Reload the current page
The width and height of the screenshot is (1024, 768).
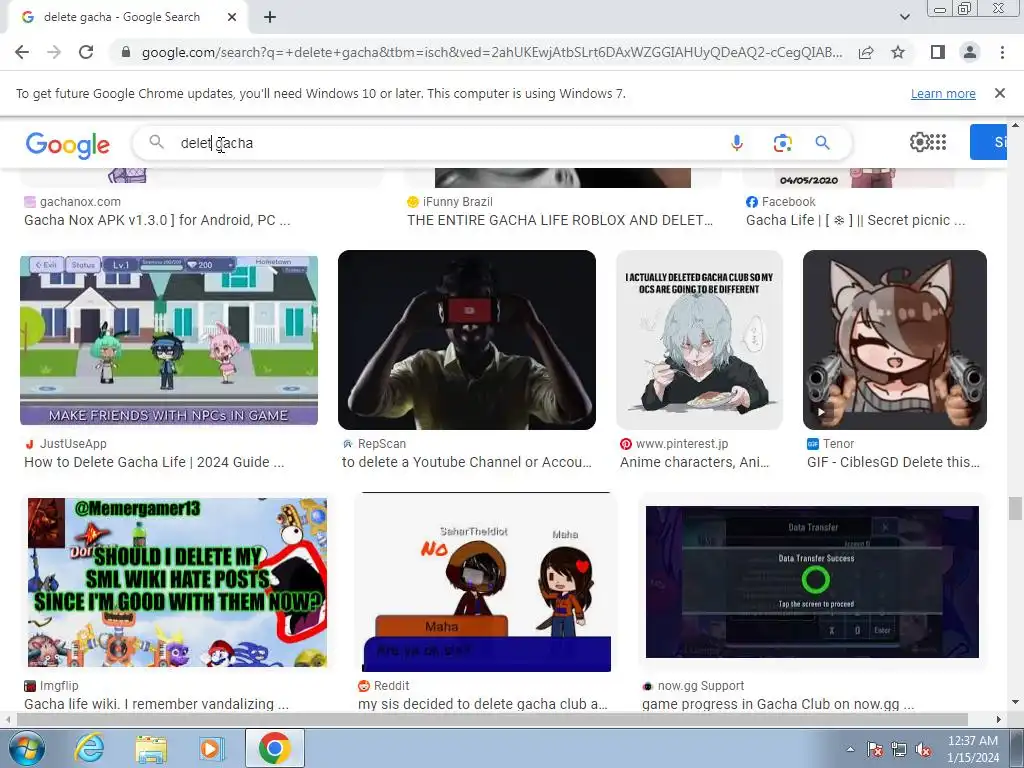coord(86,52)
